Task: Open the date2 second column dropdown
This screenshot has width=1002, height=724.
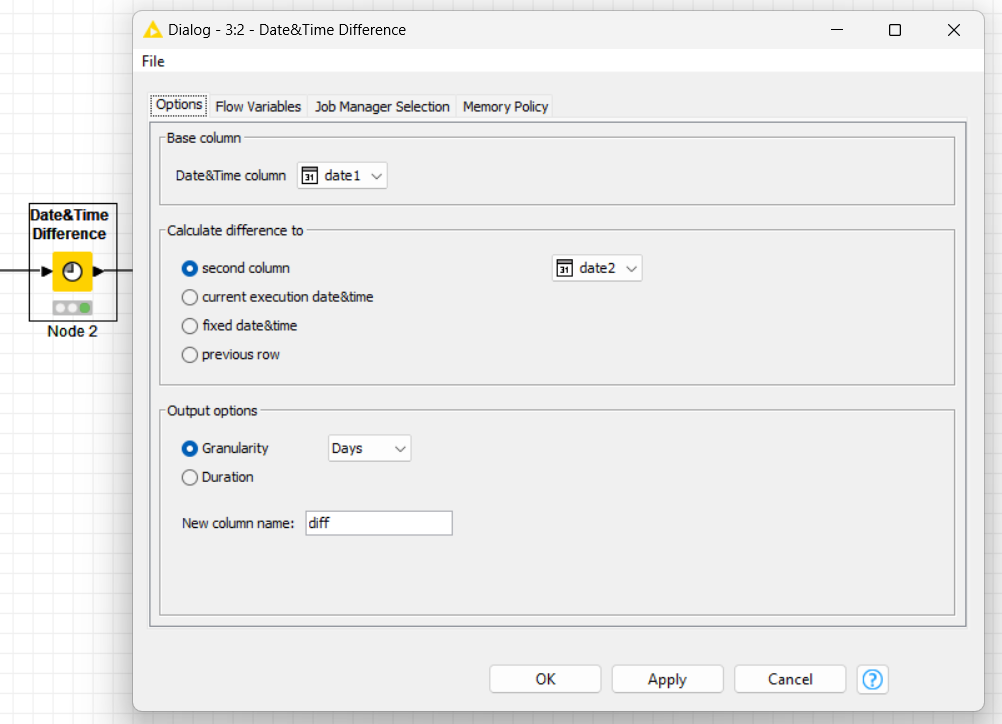Action: [597, 268]
